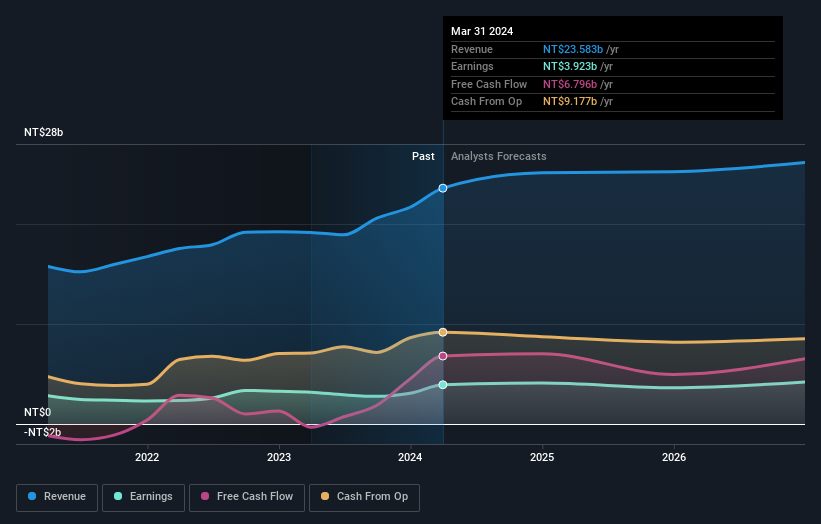Viewport: 821px width, 524px height.
Task: Click the NT$0 y-axis label
Action: tap(38, 412)
